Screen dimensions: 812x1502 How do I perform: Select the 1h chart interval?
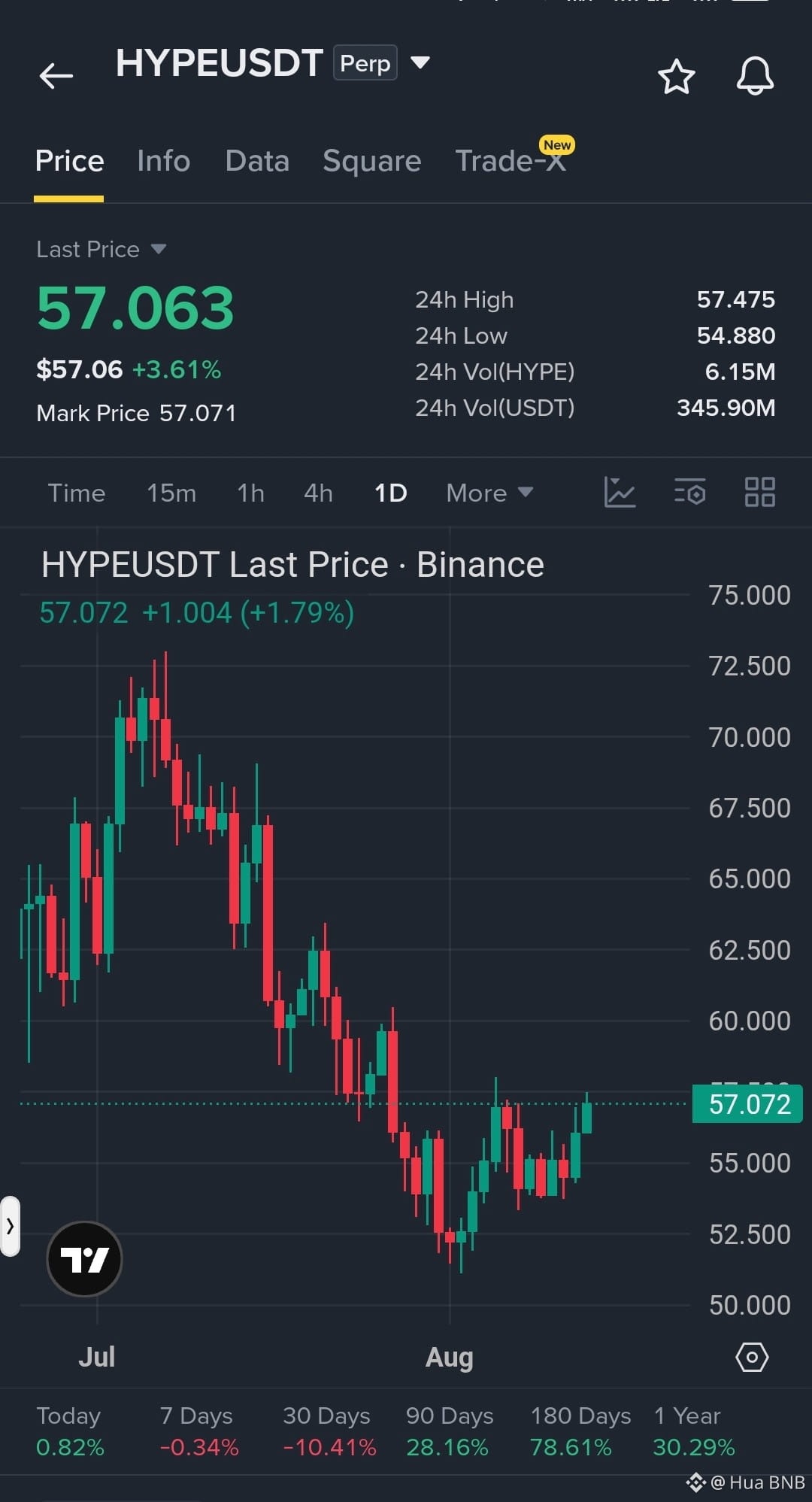click(x=250, y=493)
